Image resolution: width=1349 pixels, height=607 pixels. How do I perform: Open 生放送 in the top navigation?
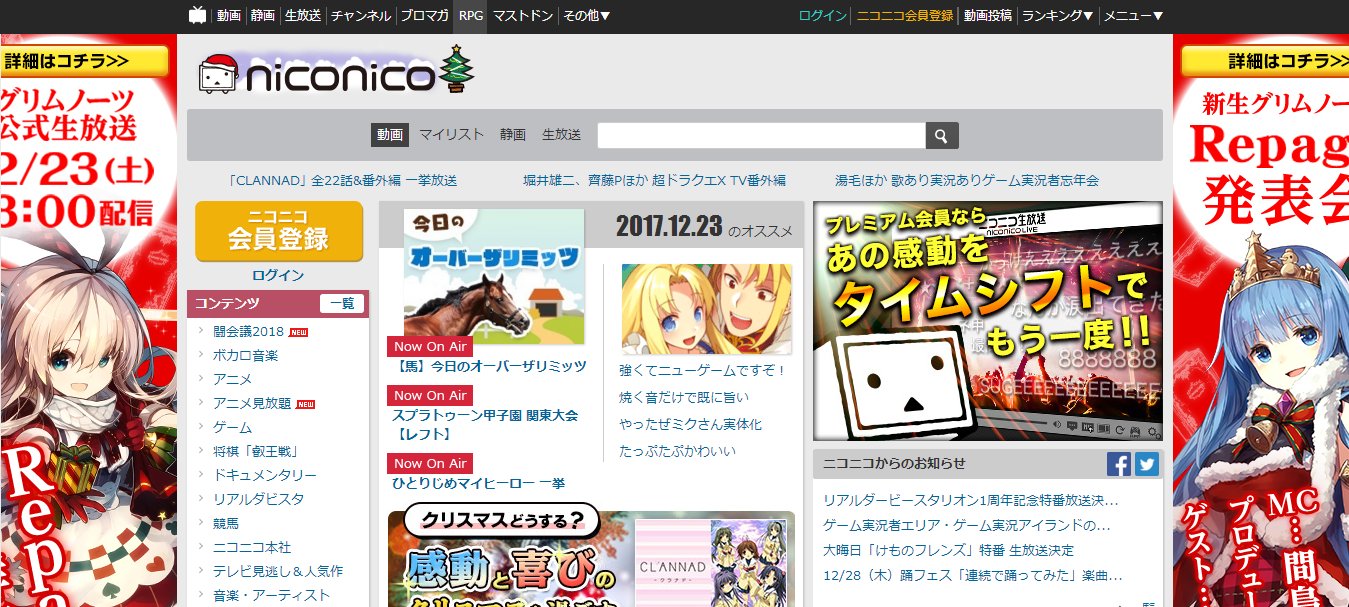pyautogui.click(x=303, y=15)
